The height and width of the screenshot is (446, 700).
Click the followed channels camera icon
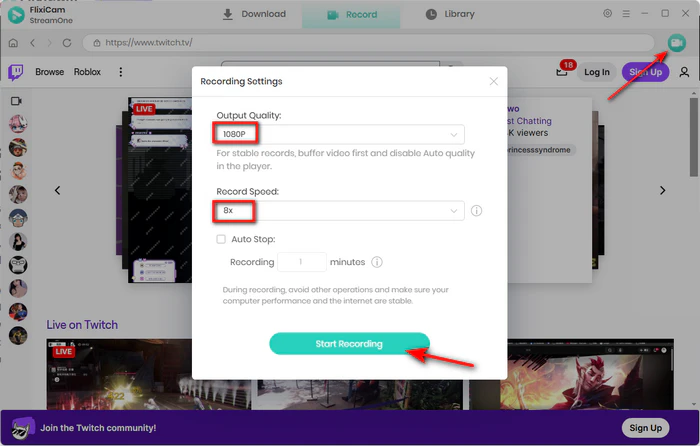pos(17,101)
